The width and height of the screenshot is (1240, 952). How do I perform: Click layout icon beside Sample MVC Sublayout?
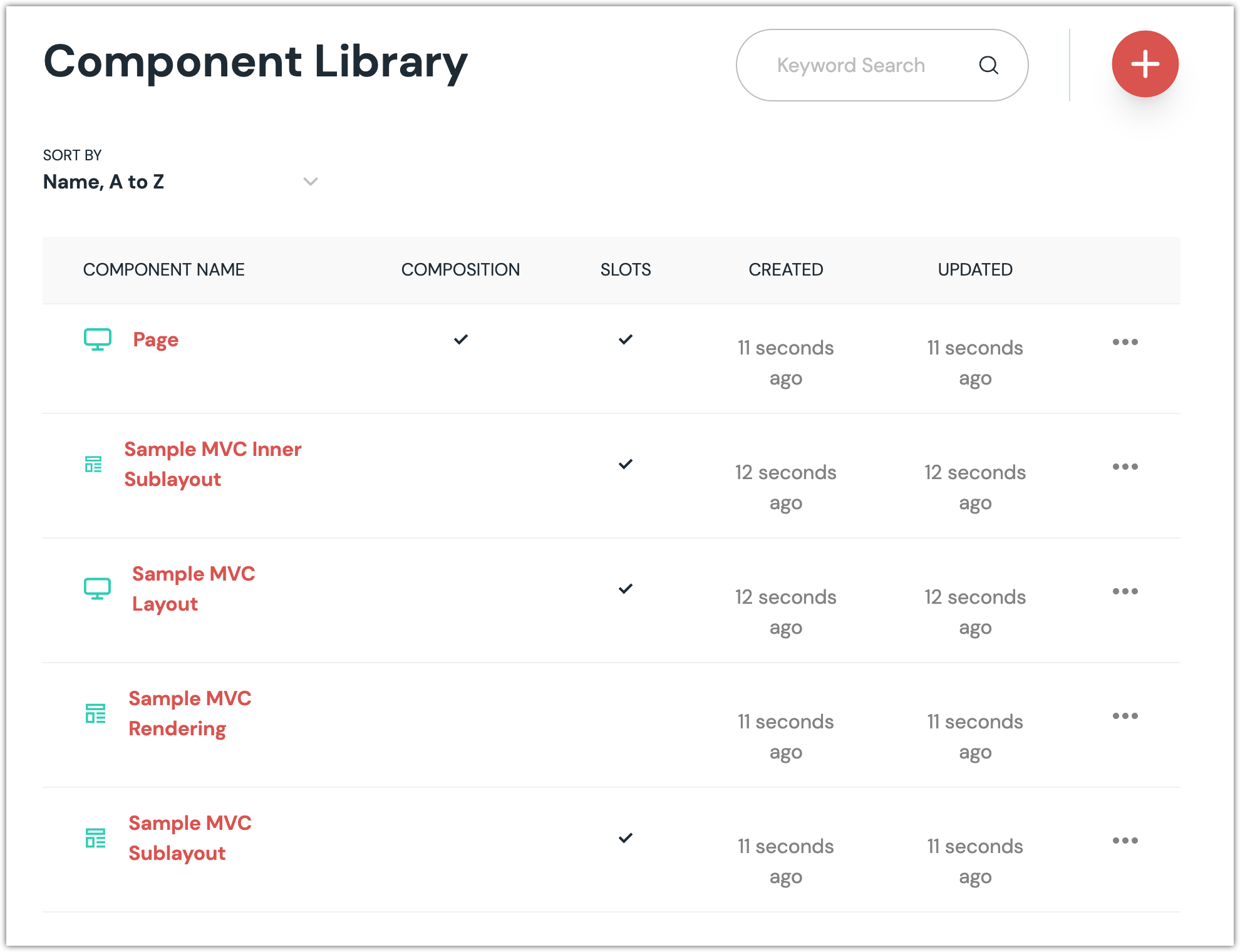click(x=95, y=838)
